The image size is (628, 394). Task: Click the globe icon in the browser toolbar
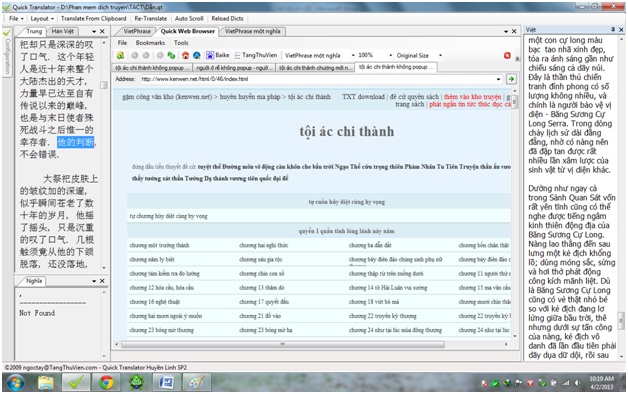(197, 55)
